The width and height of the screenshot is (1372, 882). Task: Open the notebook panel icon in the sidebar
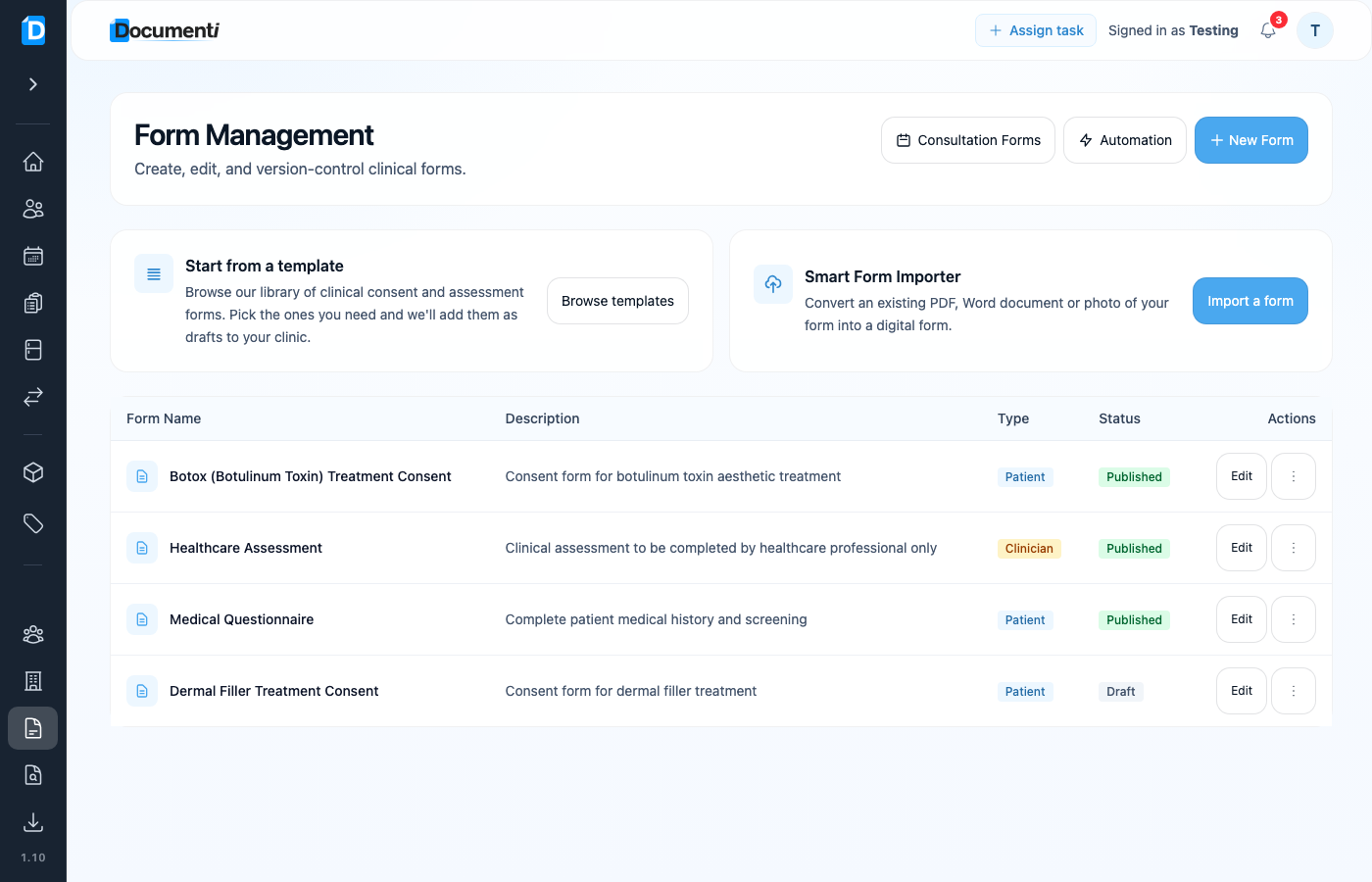coord(33,350)
